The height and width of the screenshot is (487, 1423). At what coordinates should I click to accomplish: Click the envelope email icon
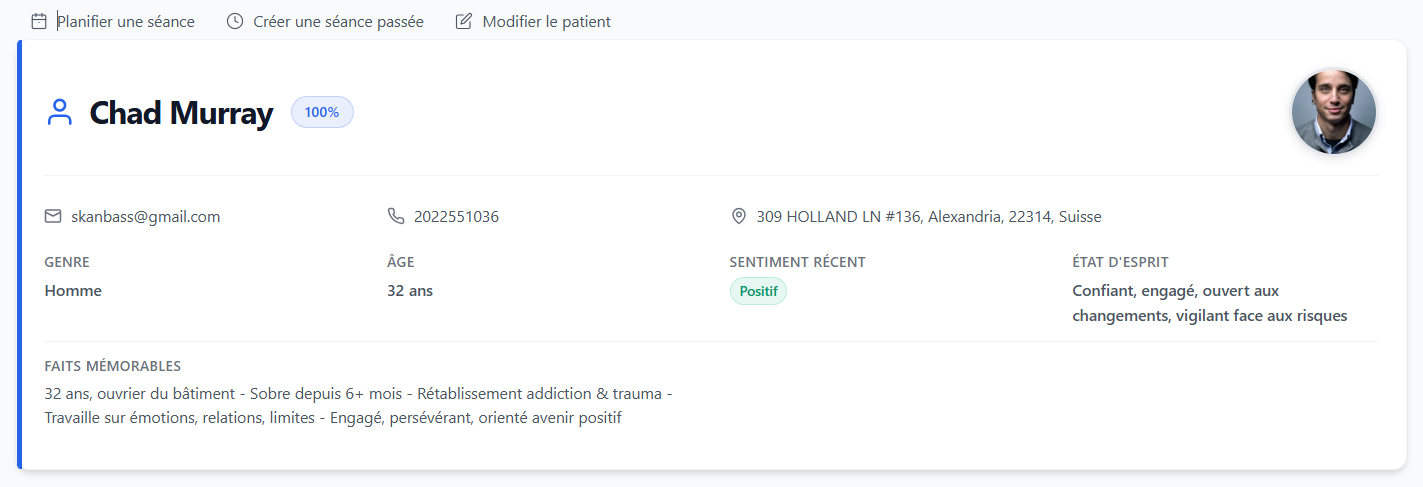pyautogui.click(x=53, y=216)
